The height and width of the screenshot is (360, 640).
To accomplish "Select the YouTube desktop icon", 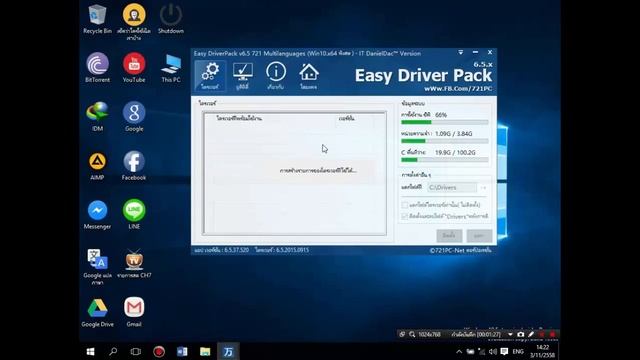I will 134,68.
